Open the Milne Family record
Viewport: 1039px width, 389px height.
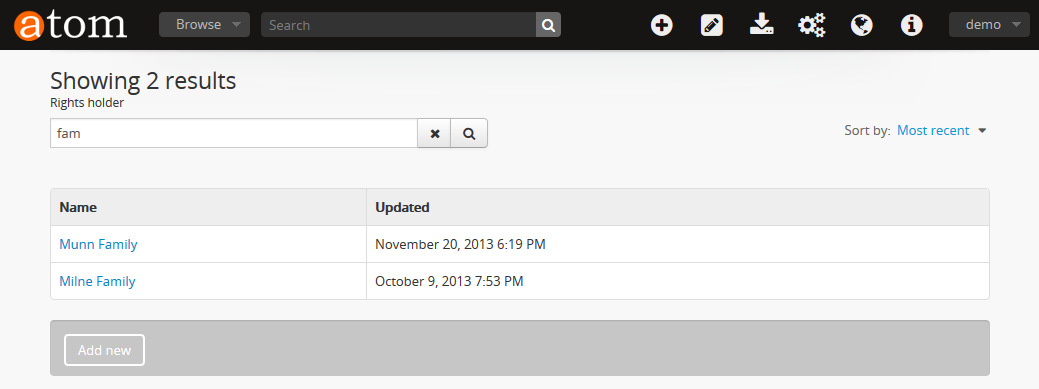coord(97,281)
